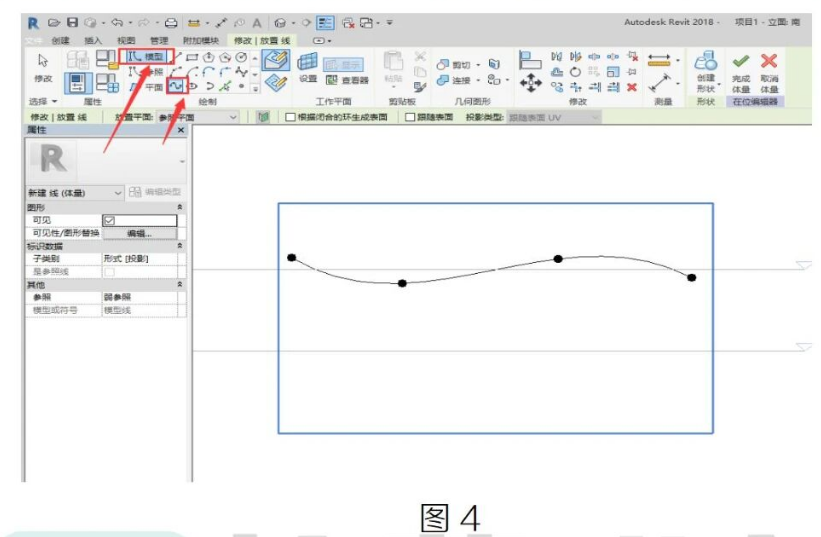
Task: Click the Move tool icon
Action: click(x=530, y=83)
